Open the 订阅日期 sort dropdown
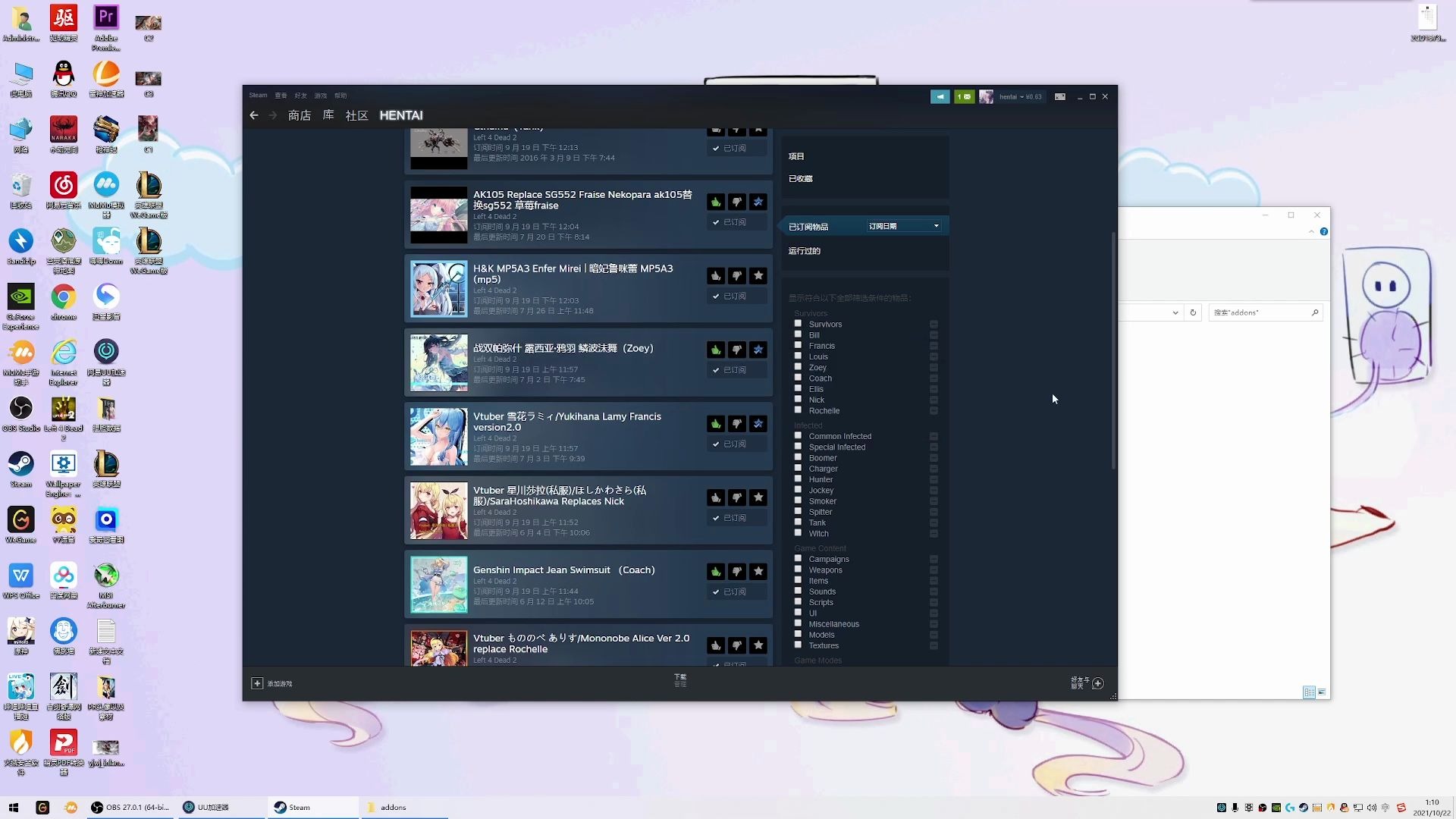This screenshot has height=819, width=1456. point(904,226)
